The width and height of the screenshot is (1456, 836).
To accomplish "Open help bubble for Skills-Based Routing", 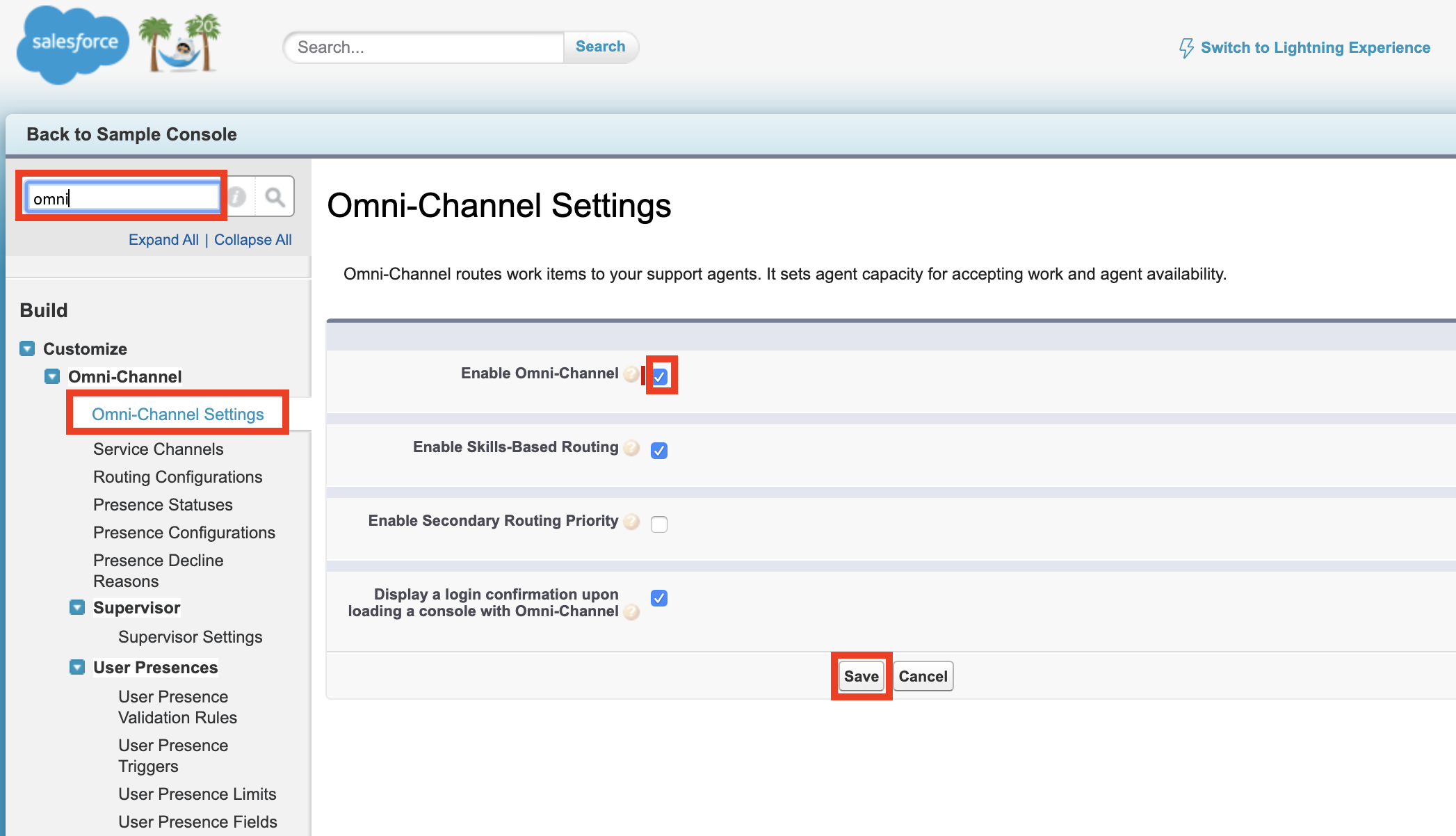I will [631, 448].
